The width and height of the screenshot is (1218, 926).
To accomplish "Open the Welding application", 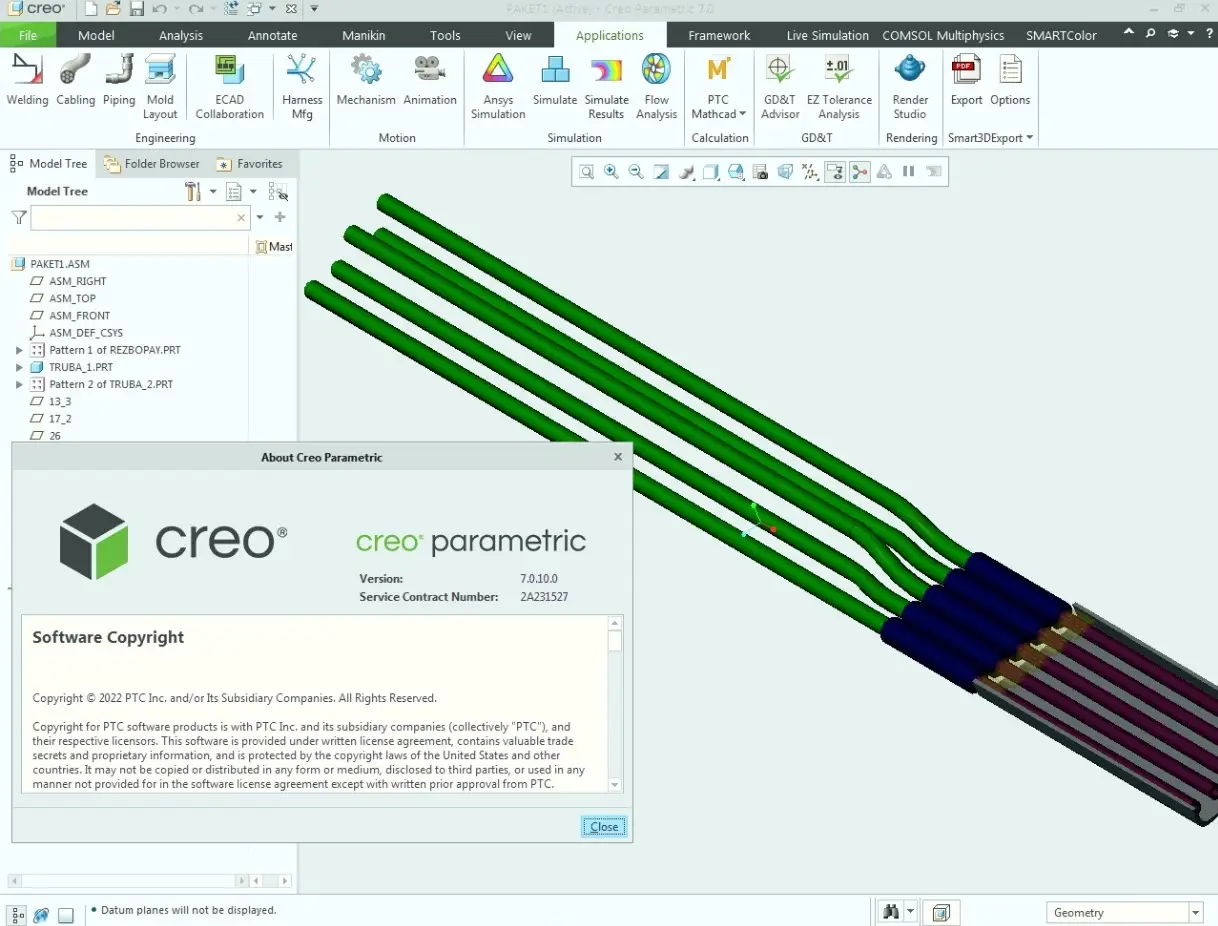I will [27, 80].
